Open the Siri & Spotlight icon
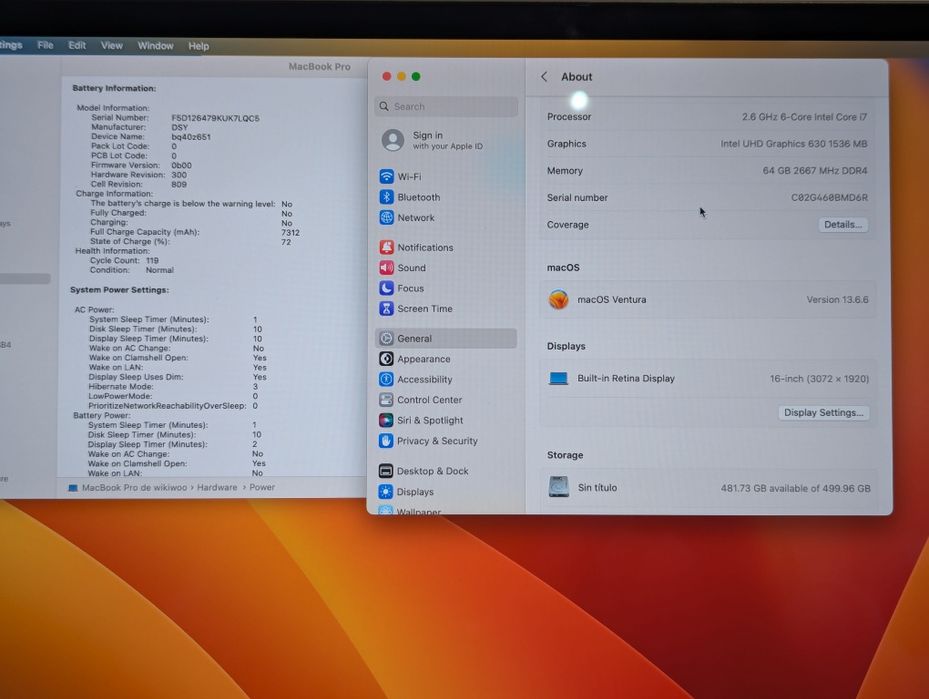This screenshot has width=929, height=699. pyautogui.click(x=386, y=420)
